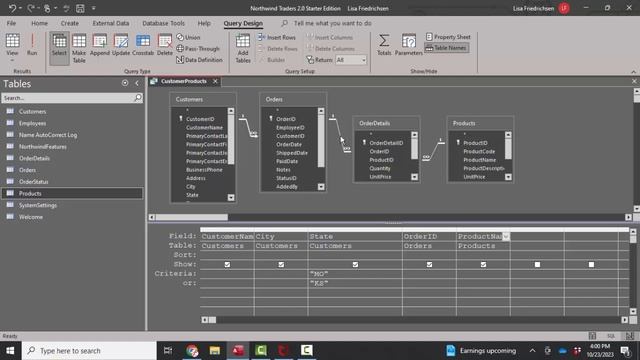Switch to SQL view in status bar

pyautogui.click(x=611, y=336)
